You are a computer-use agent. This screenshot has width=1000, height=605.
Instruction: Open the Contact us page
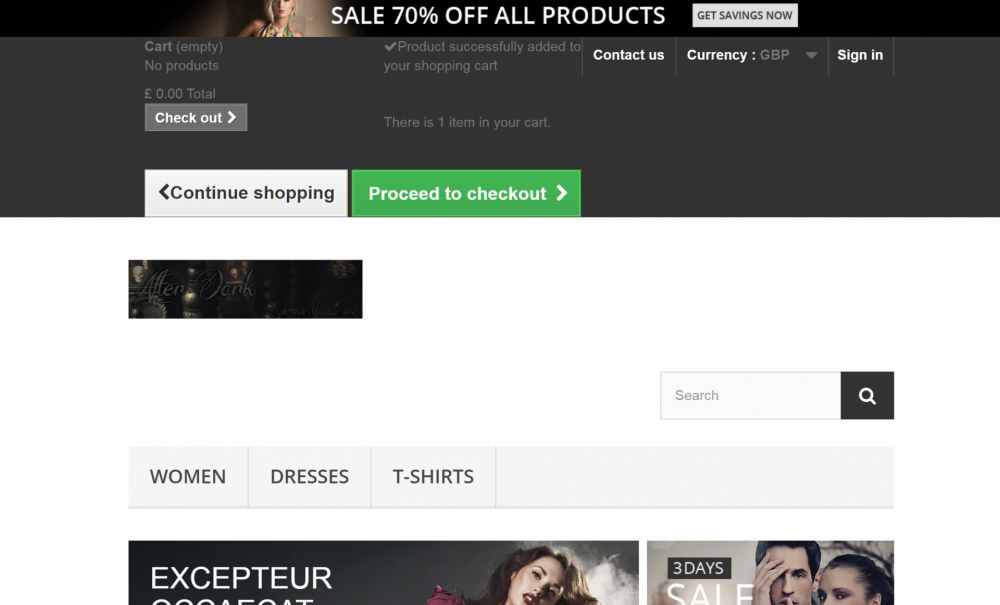coord(628,55)
